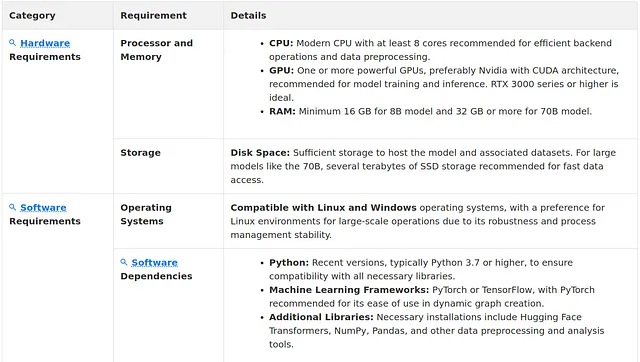Viewport: 640px width, 362px height.
Task: Click the magnifier icon beside Hardware
Action: tap(13, 42)
